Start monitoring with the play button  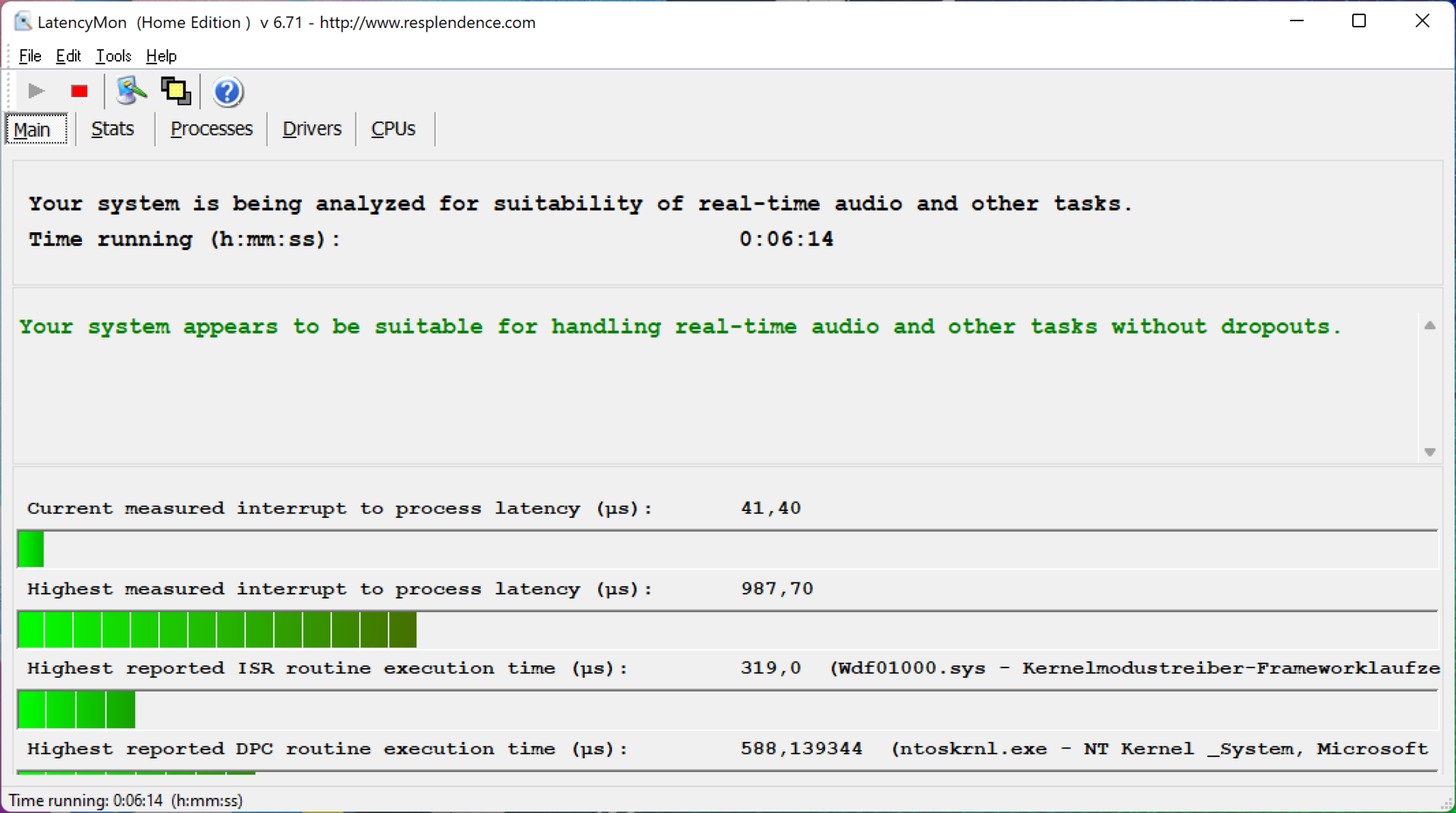click(x=36, y=92)
